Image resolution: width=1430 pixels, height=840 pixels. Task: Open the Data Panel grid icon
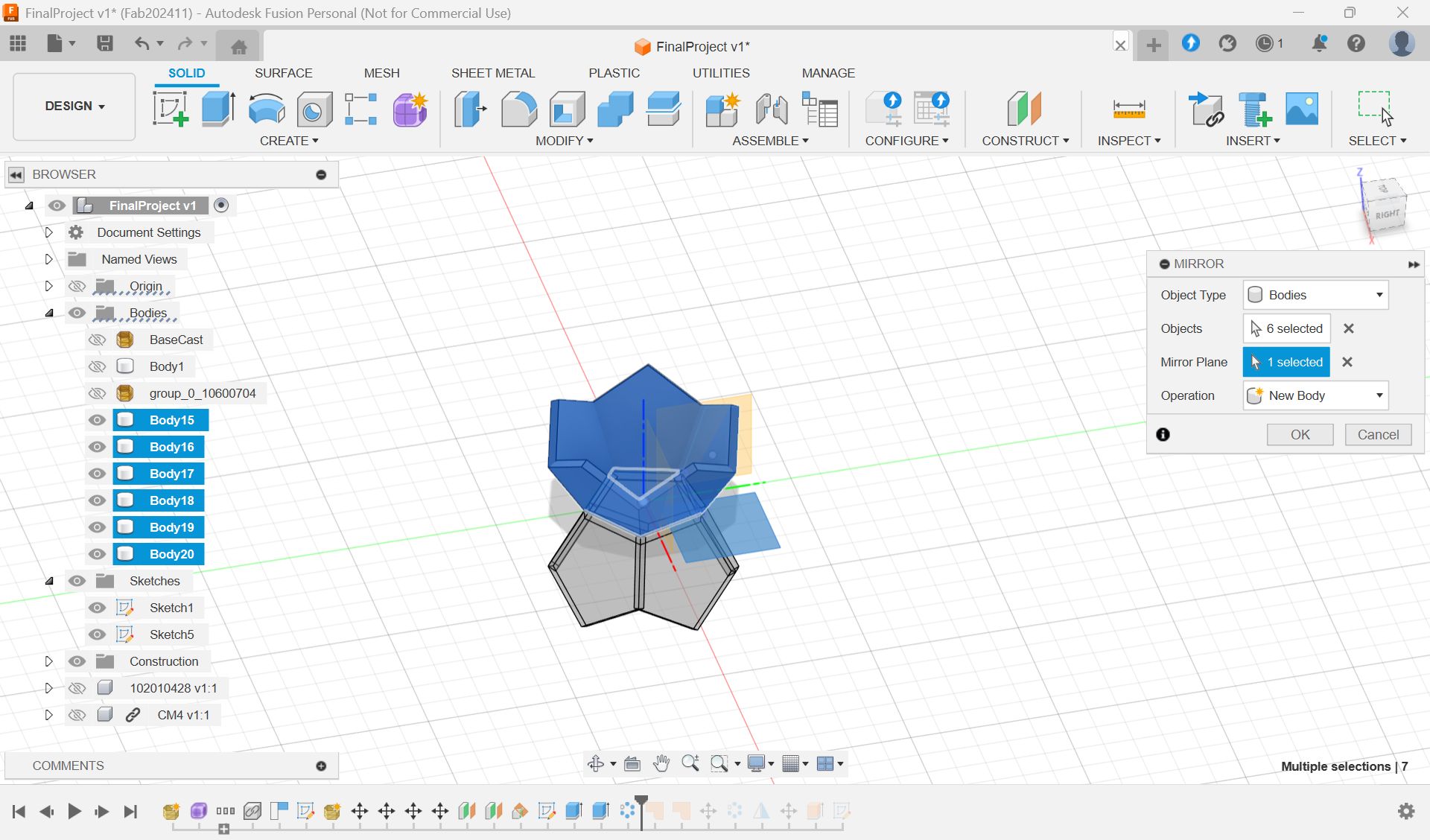(18, 43)
